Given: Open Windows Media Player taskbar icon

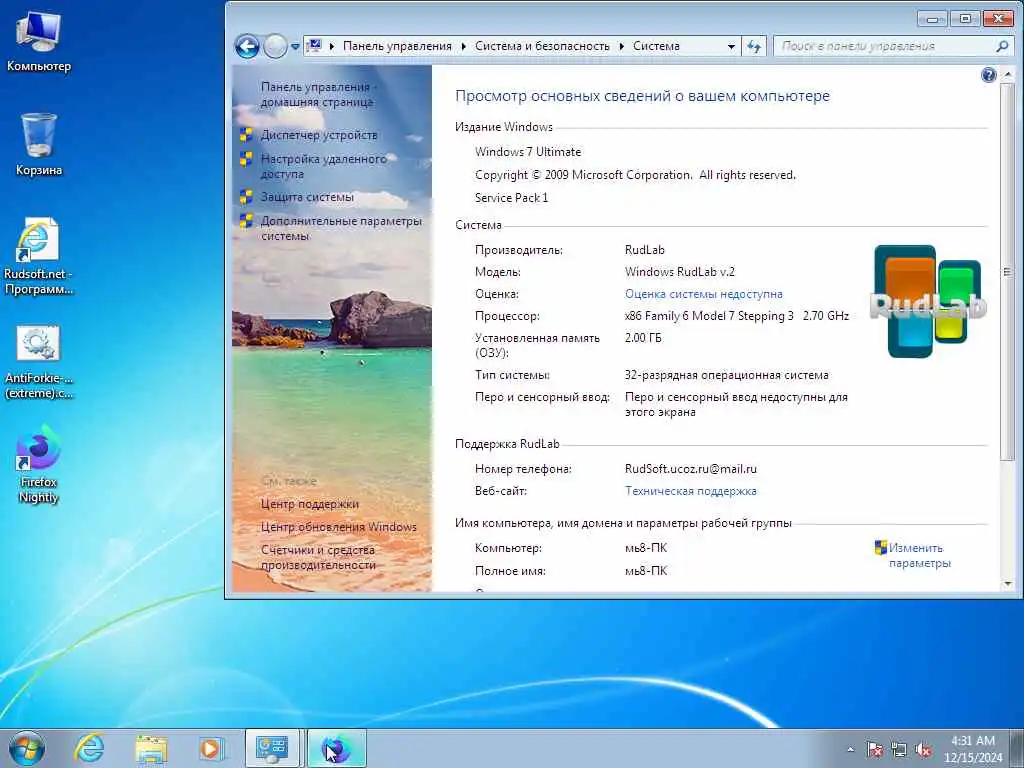Looking at the screenshot, I should [x=211, y=748].
